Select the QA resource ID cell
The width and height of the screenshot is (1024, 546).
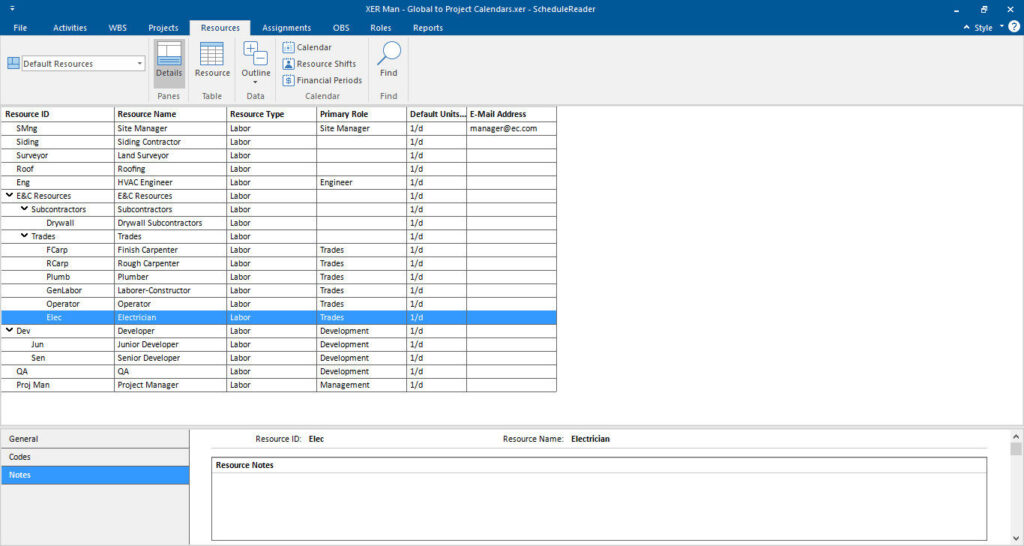pyautogui.click(x=57, y=371)
